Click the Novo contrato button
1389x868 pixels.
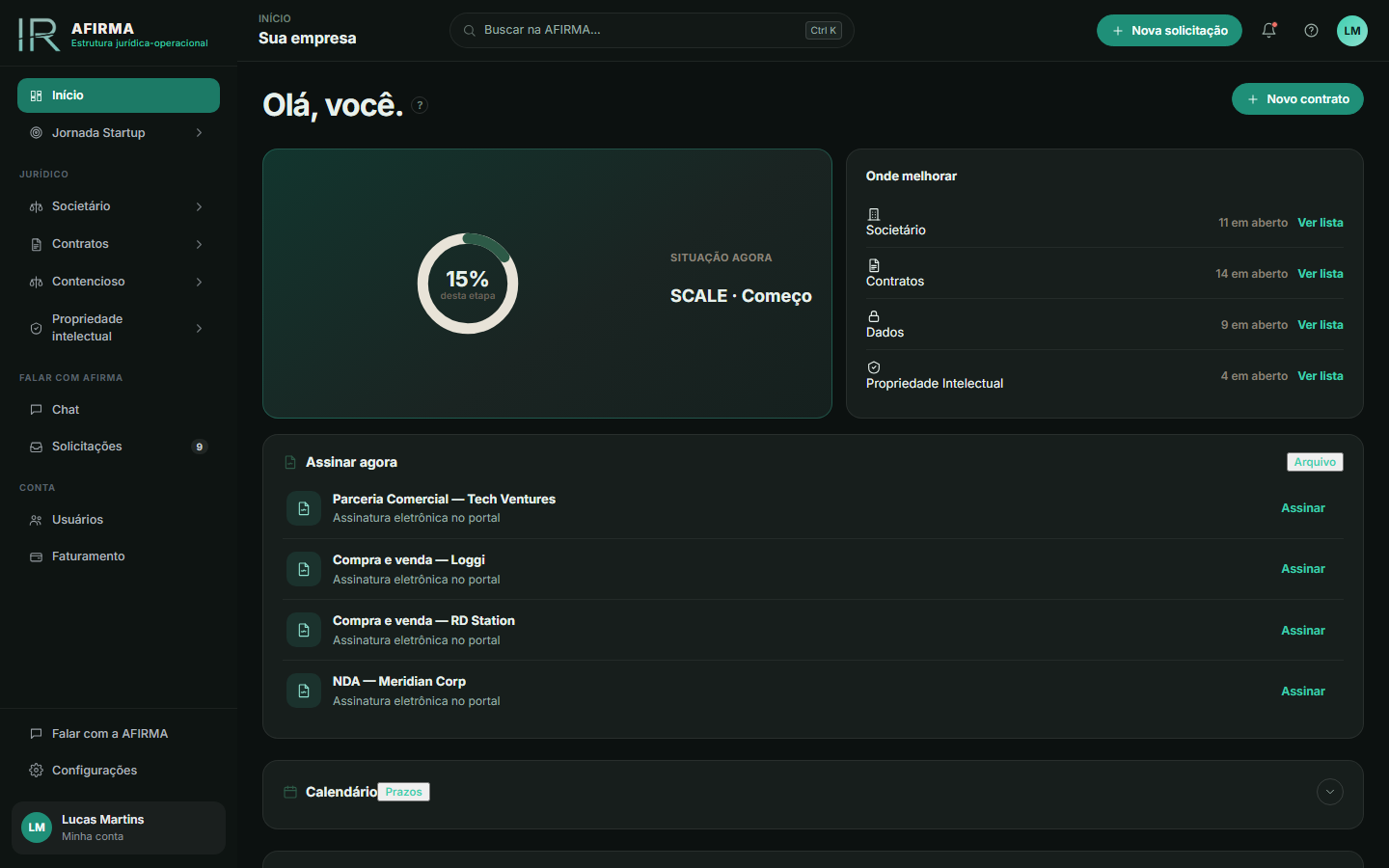tap(1297, 99)
